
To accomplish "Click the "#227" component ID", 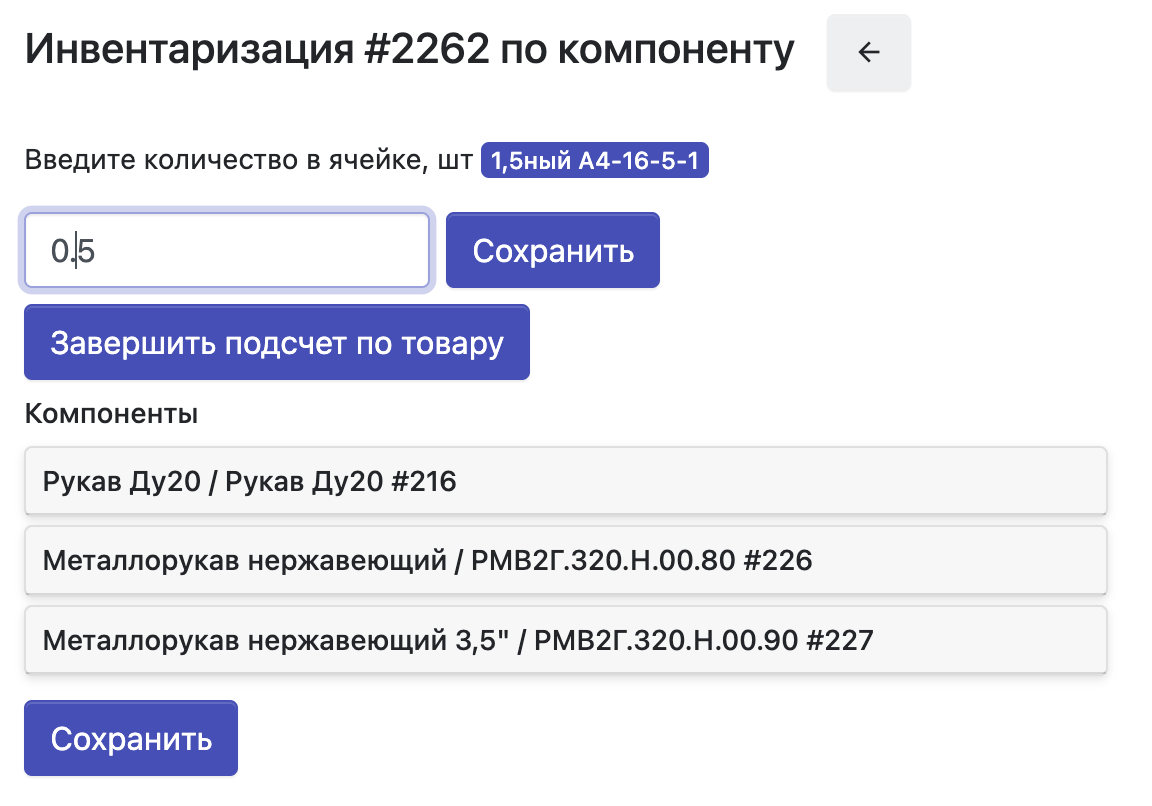I will (x=840, y=640).
